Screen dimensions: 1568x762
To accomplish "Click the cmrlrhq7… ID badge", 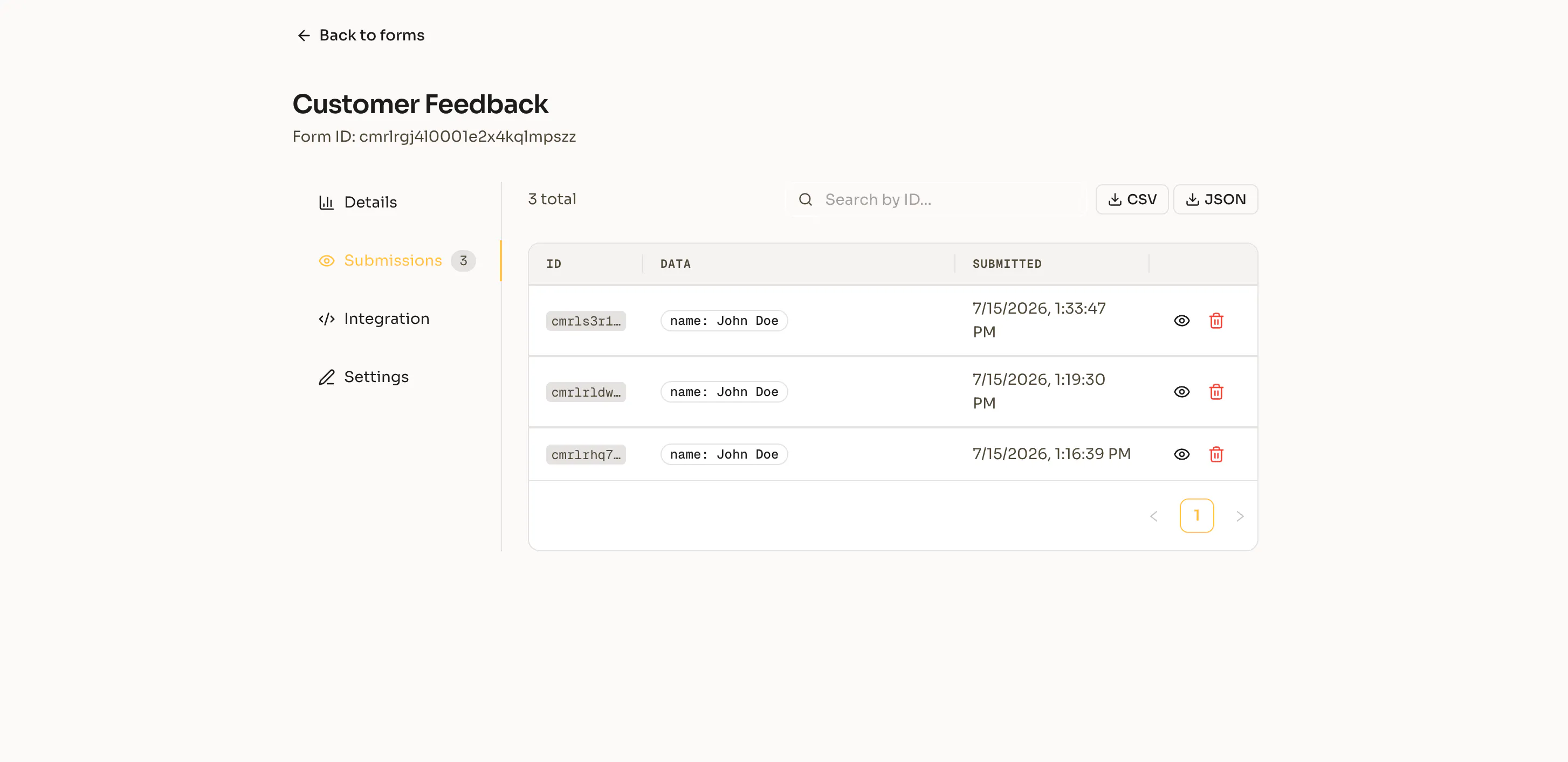I will 586,455.
